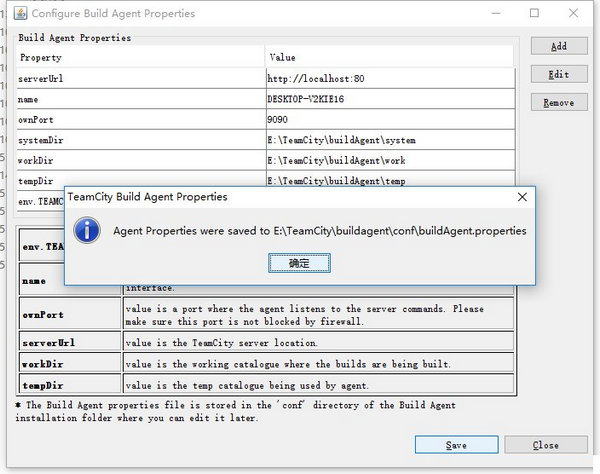Click the Edit button
Viewport: 600px width, 474px height.
[x=559, y=74]
